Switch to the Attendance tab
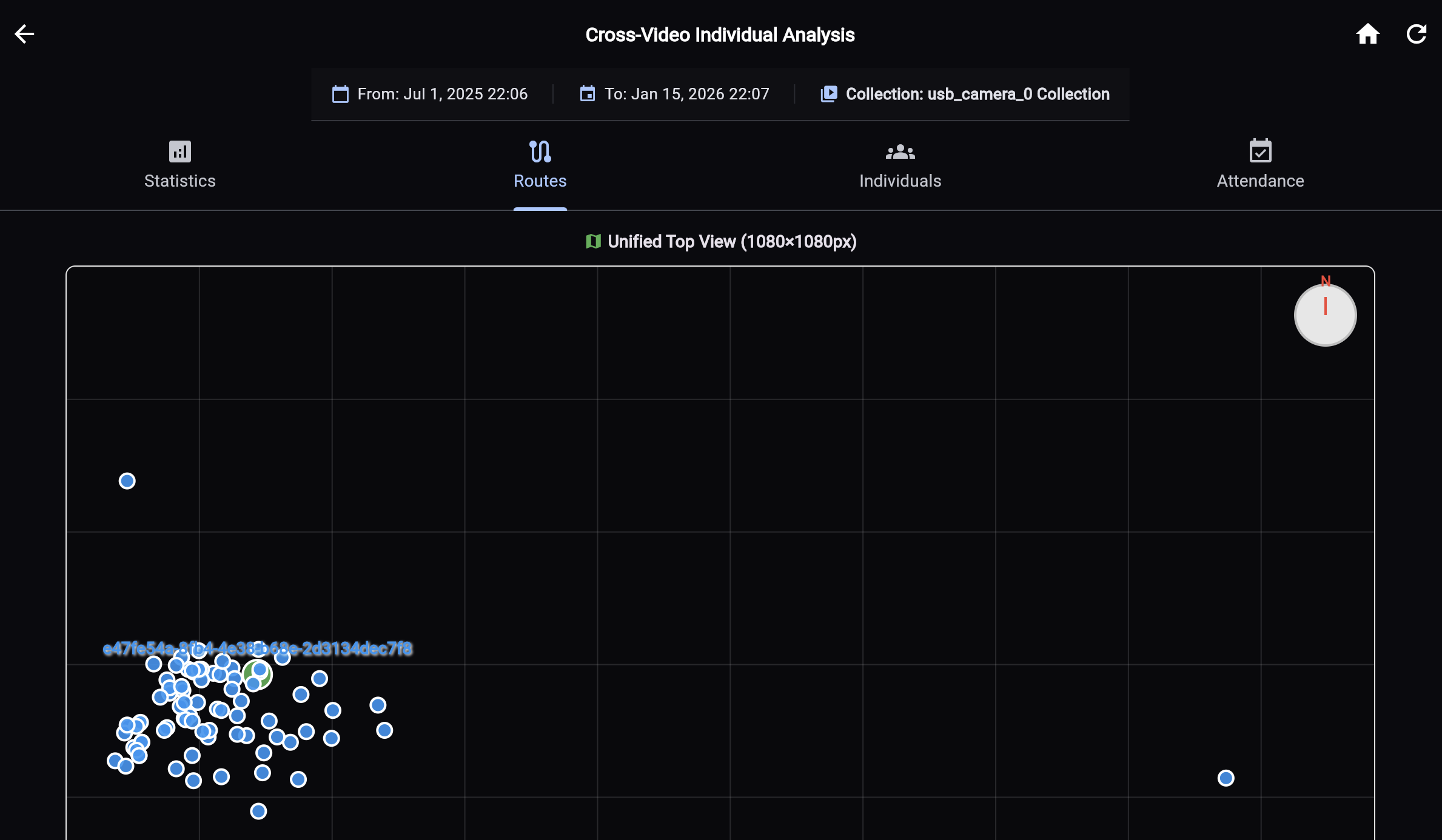This screenshot has width=1442, height=840. (1260, 180)
